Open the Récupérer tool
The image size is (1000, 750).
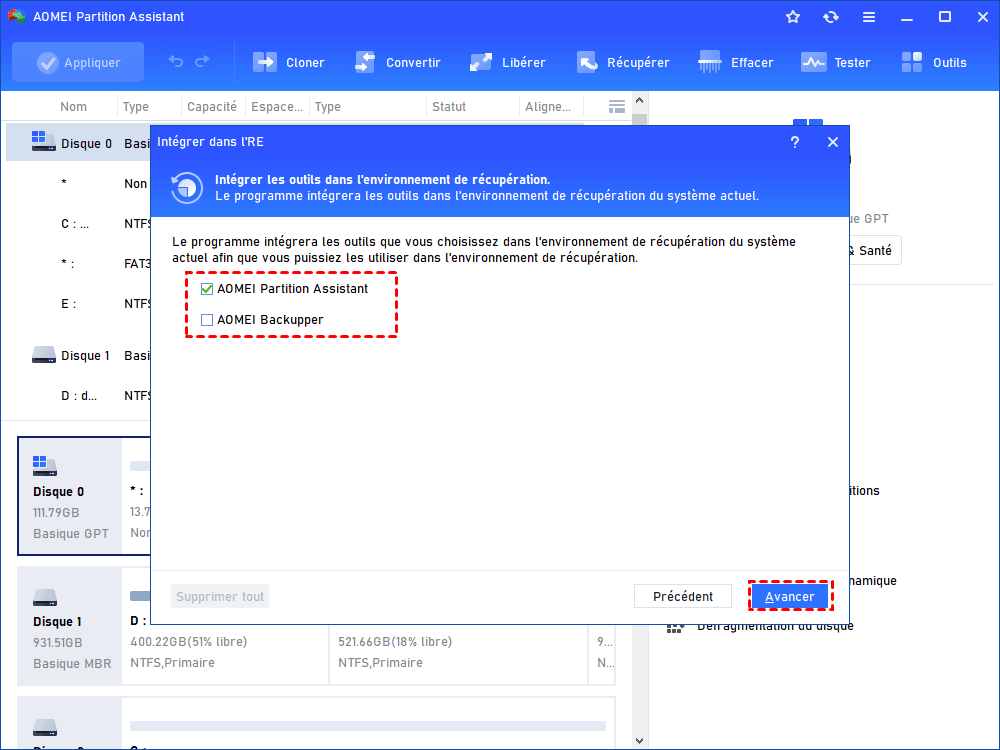pyautogui.click(x=622, y=62)
